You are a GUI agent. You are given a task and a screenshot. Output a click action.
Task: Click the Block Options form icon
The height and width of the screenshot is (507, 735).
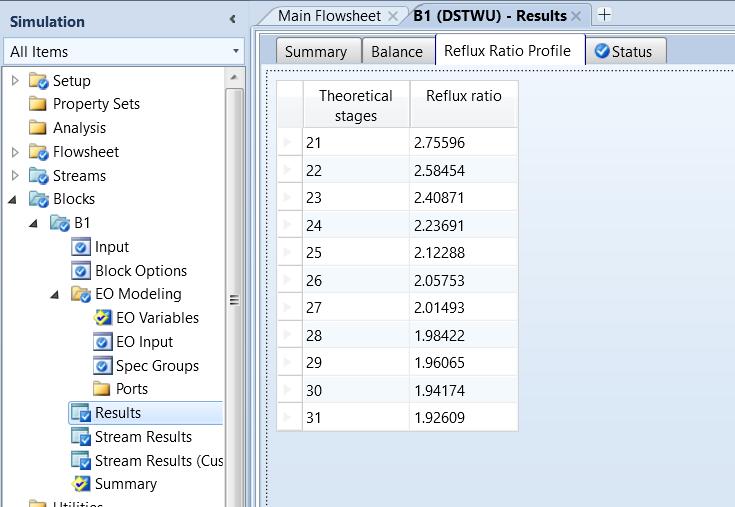tap(81, 271)
